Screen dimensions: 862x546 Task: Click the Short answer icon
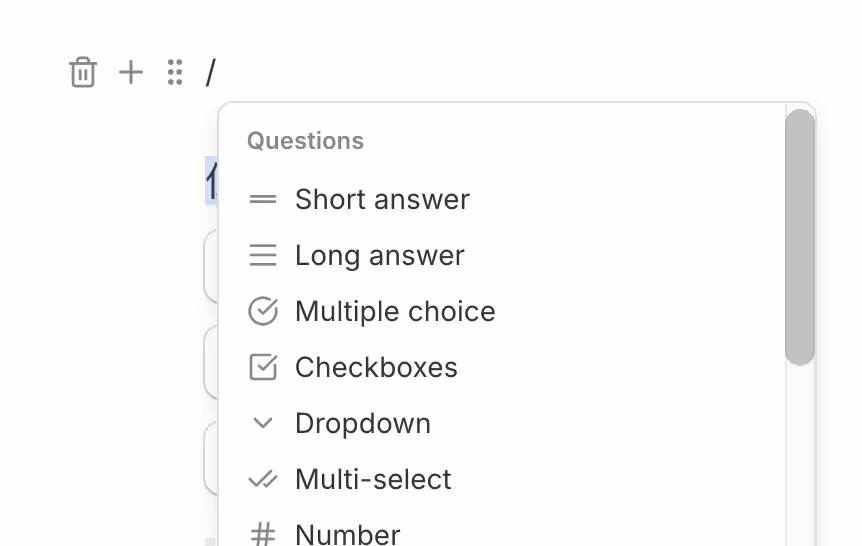coord(262,200)
